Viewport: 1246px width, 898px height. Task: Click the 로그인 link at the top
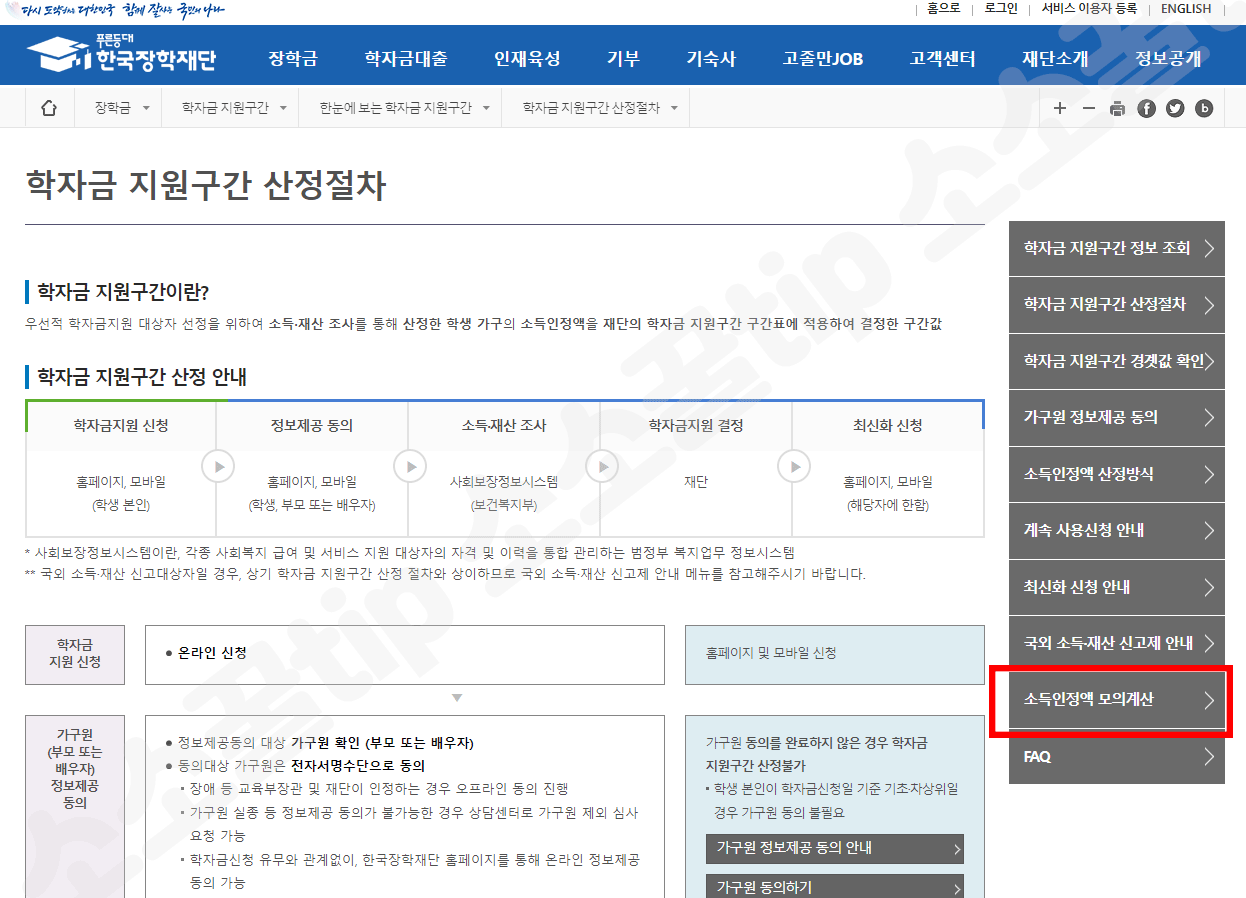point(1000,8)
